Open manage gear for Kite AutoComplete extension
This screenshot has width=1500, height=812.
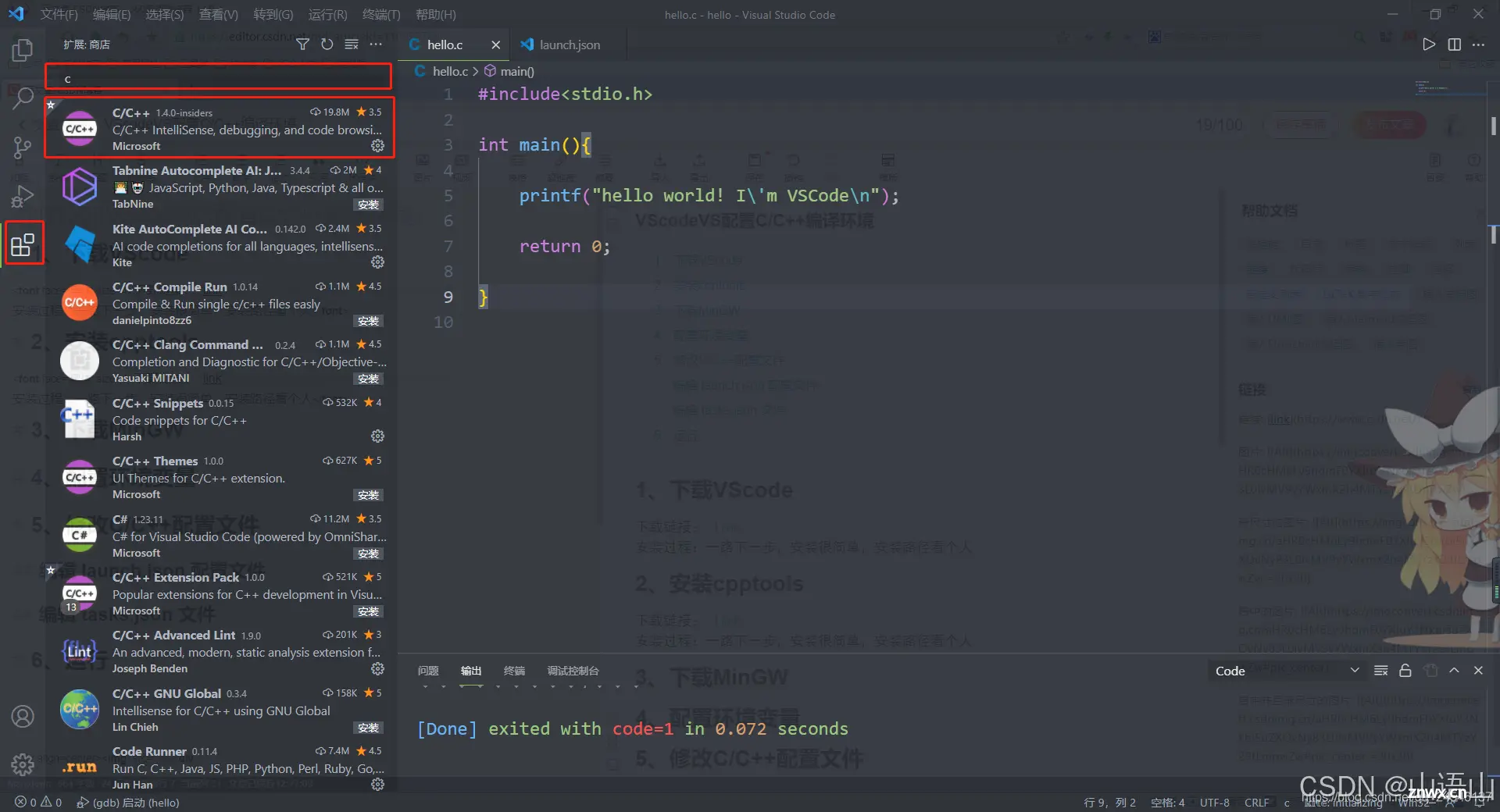[x=377, y=262]
